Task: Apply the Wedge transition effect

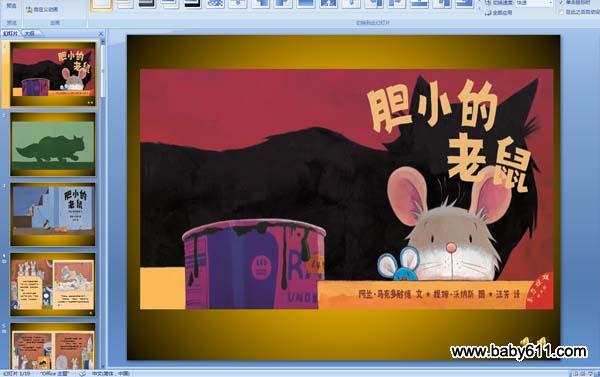Action: click(x=328, y=4)
